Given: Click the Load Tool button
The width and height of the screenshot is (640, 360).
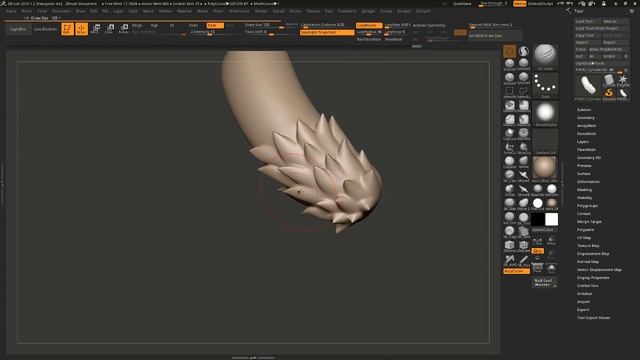Looking at the screenshot, I should [587, 21].
